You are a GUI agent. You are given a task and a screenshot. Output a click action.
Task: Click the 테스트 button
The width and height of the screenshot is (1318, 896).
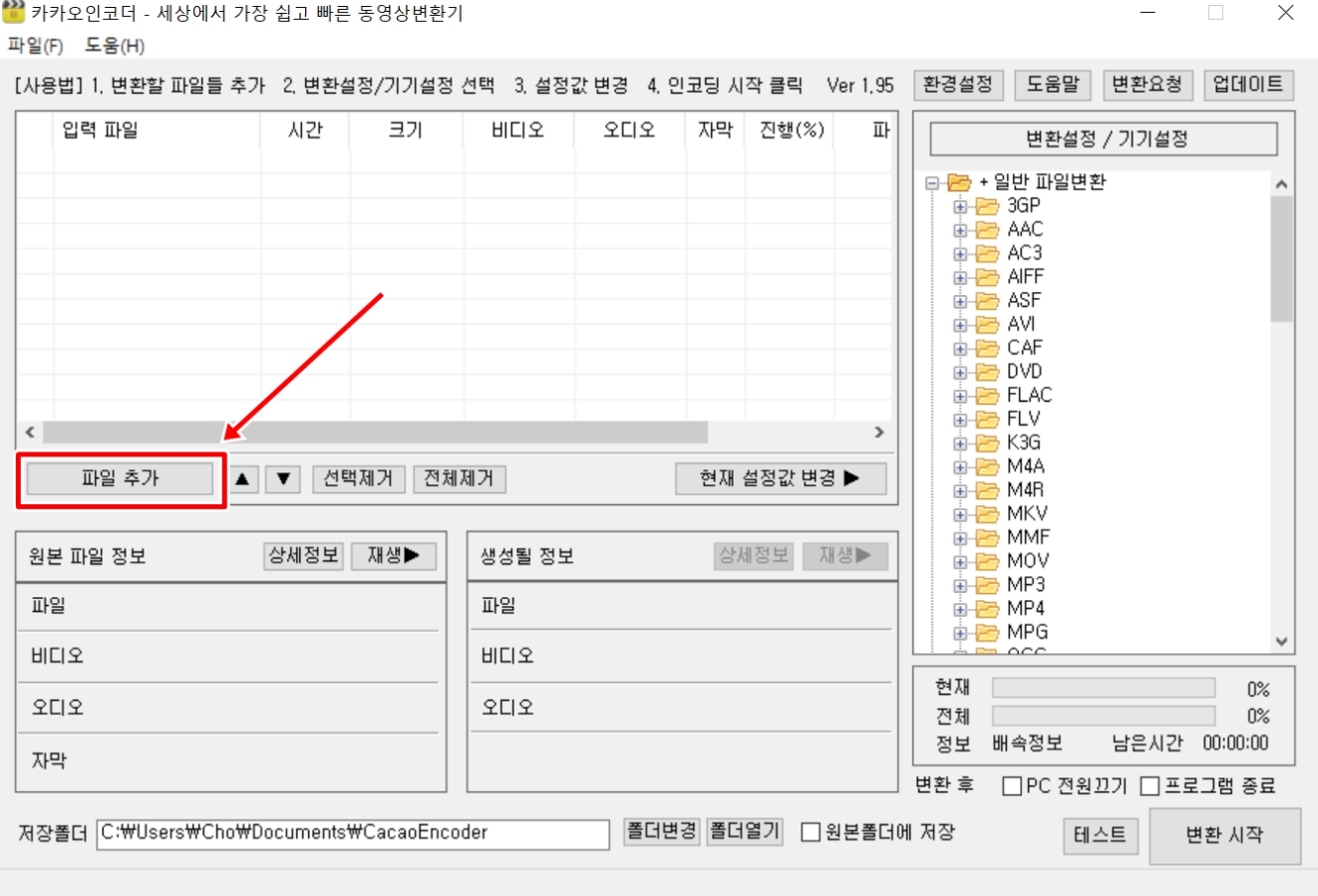[x=1101, y=835]
